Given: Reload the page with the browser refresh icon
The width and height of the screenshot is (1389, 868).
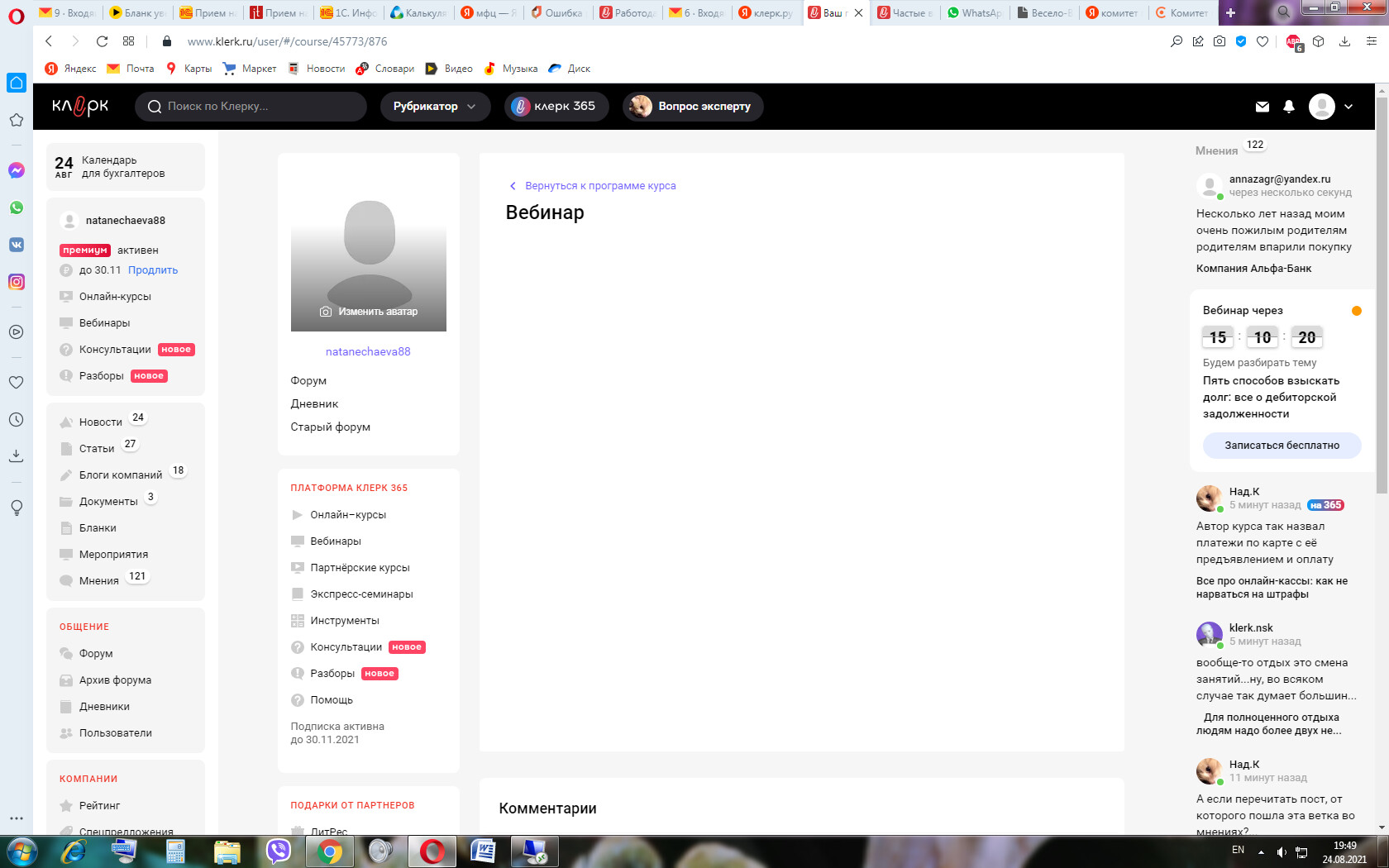Looking at the screenshot, I should tap(102, 41).
